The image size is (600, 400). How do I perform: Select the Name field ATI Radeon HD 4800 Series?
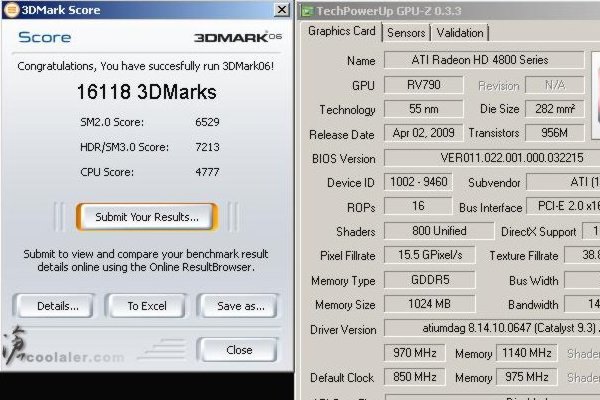click(x=484, y=60)
